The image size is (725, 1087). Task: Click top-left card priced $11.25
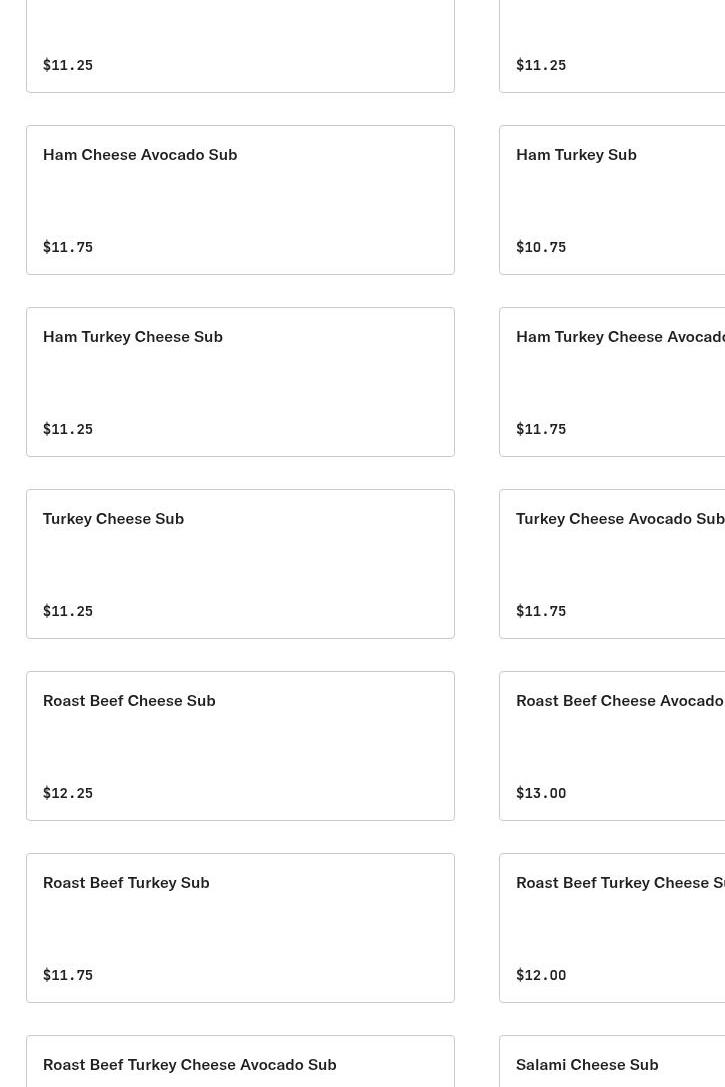click(x=240, y=45)
